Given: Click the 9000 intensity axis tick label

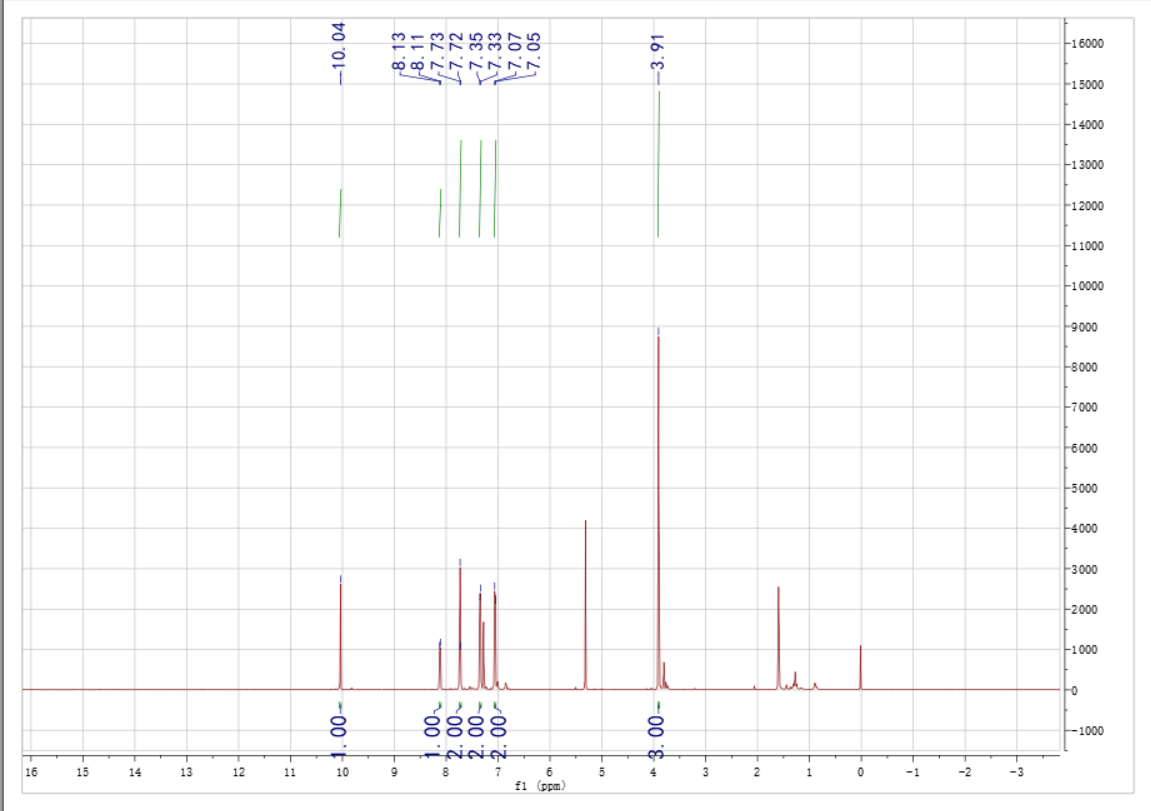Looking at the screenshot, I should [1085, 327].
